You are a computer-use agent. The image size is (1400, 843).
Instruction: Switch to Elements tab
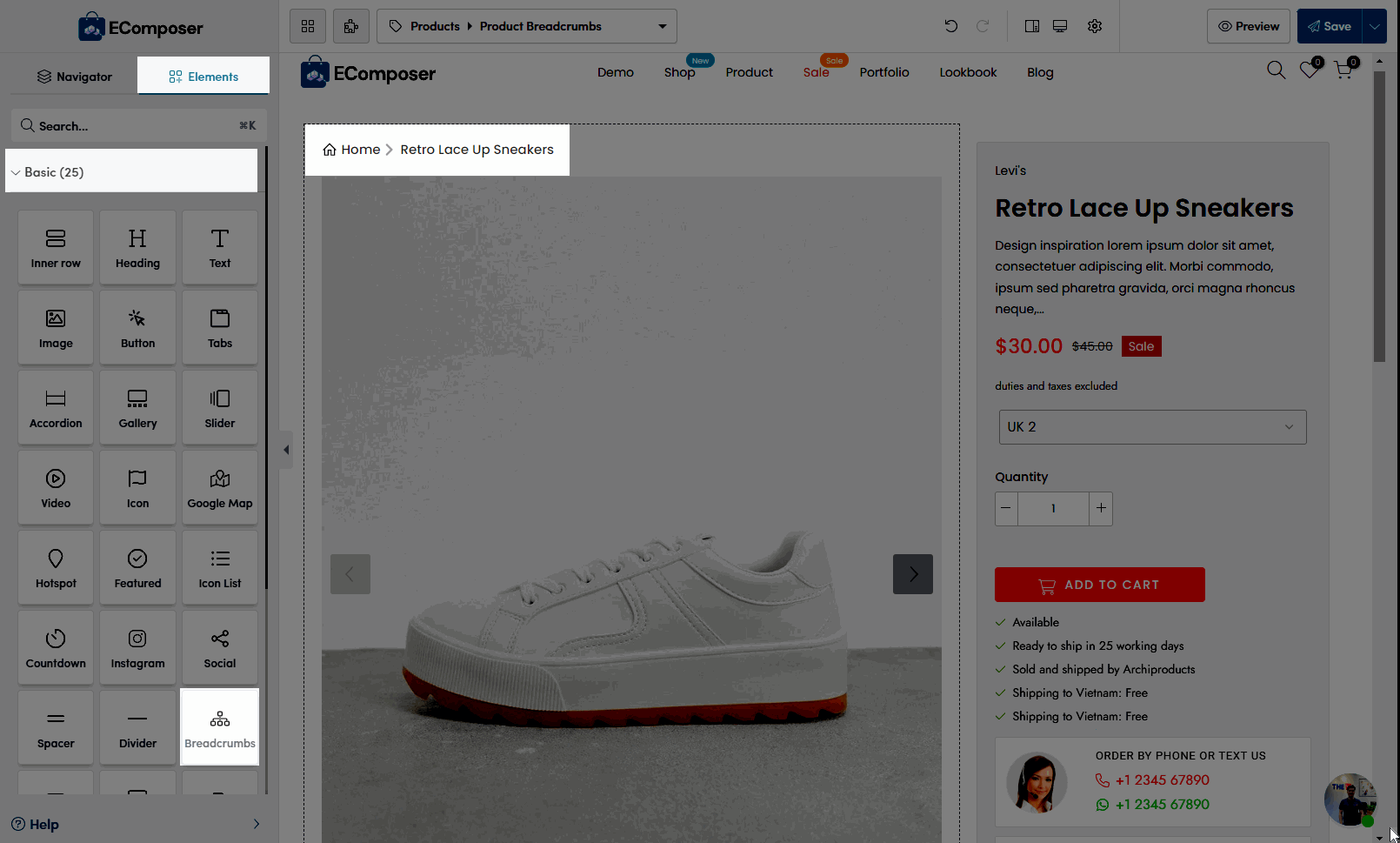click(203, 77)
